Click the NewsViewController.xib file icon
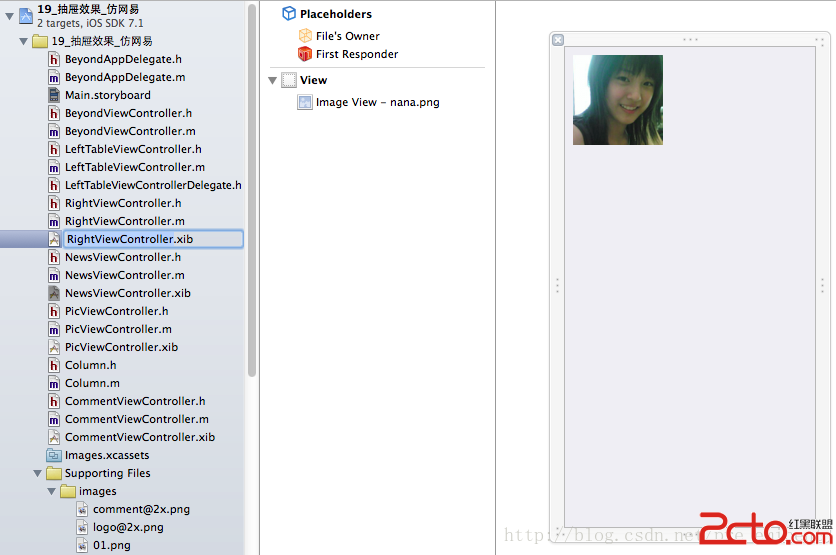Viewport: 836px width, 555px height. click(54, 293)
